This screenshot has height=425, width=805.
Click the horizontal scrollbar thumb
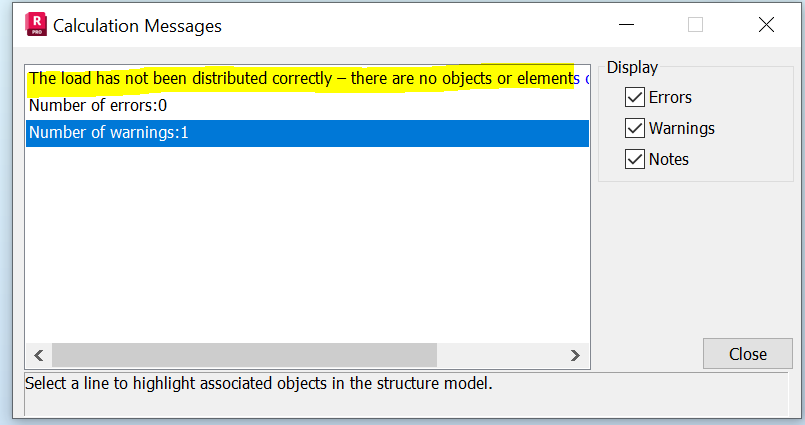244,355
